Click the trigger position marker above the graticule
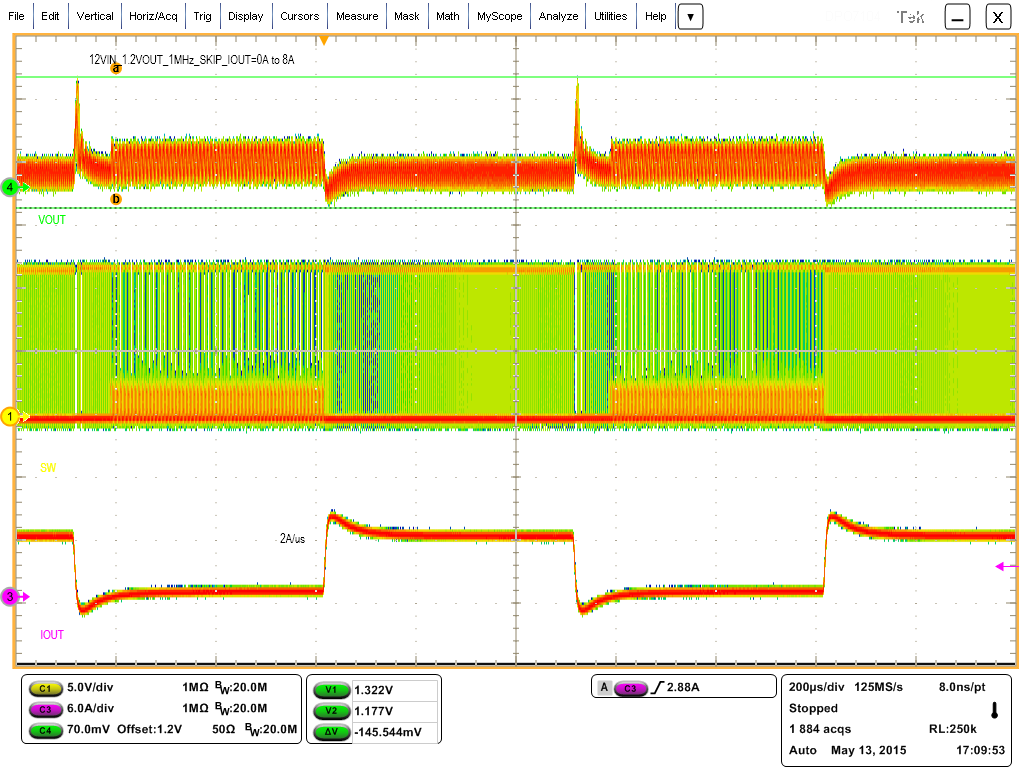This screenshot has width=1024, height=768. tap(324, 38)
